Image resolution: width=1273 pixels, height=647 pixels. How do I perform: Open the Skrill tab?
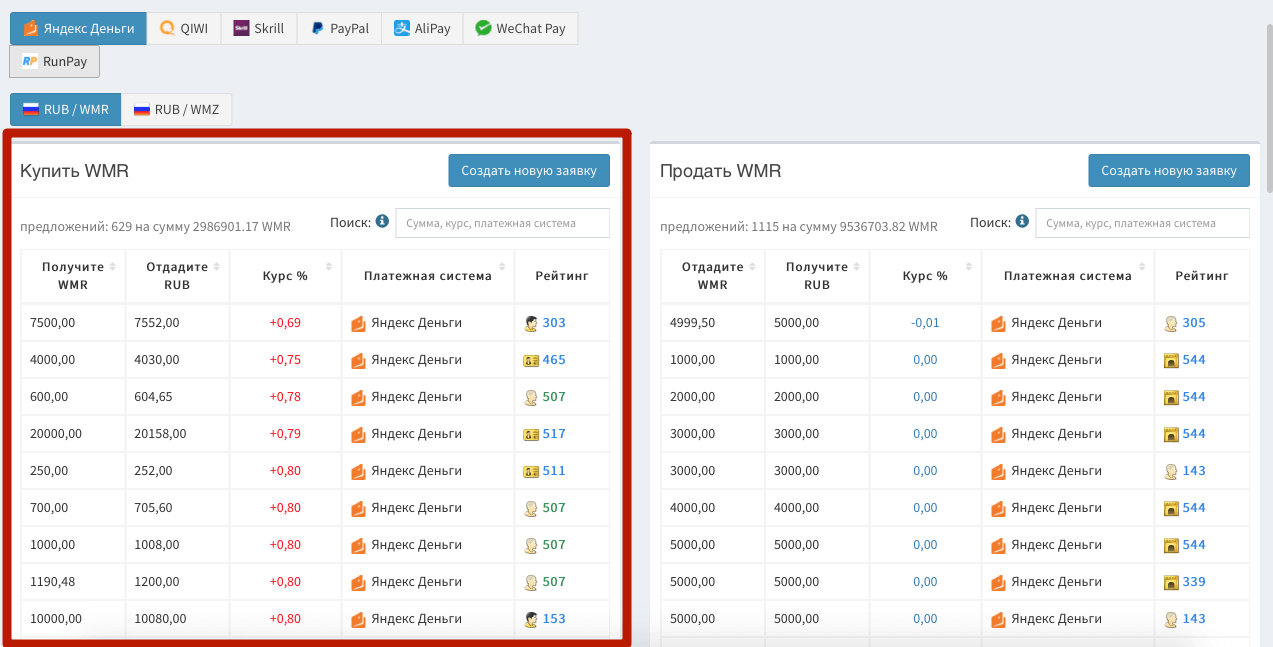point(259,28)
